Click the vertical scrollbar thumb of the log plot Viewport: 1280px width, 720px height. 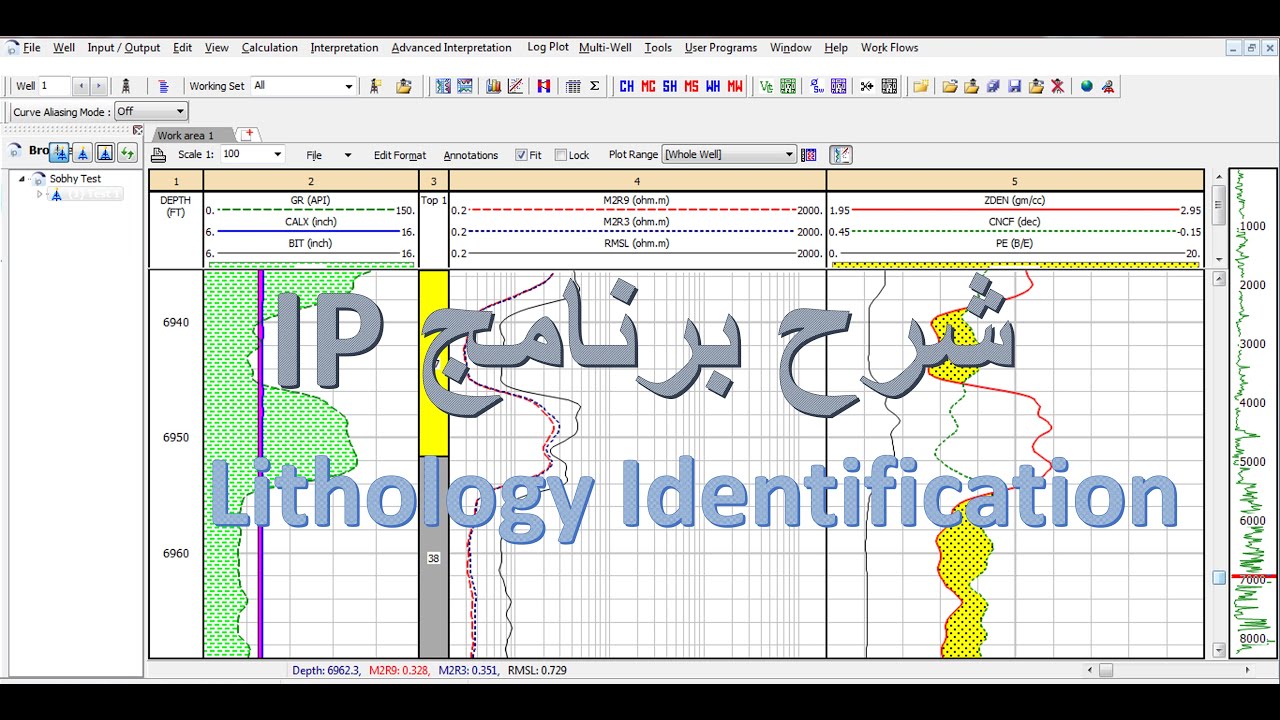(1219, 577)
